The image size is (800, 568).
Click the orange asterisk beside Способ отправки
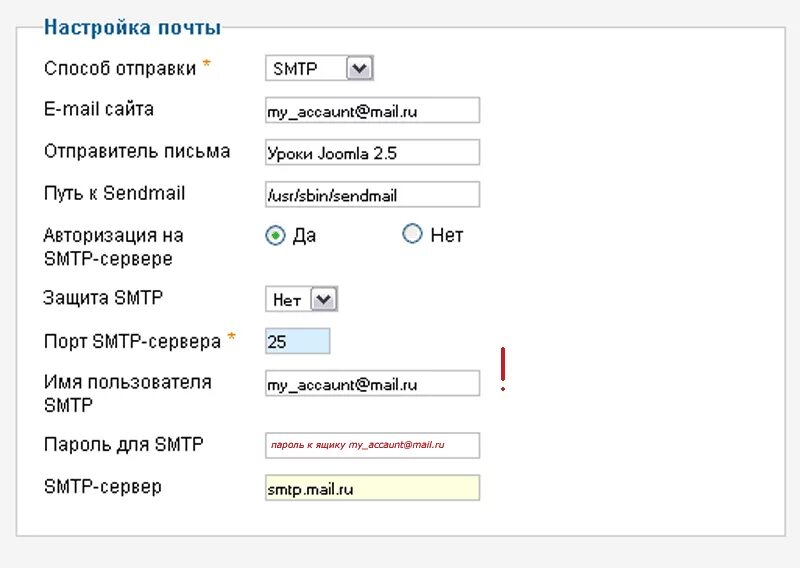tap(207, 65)
